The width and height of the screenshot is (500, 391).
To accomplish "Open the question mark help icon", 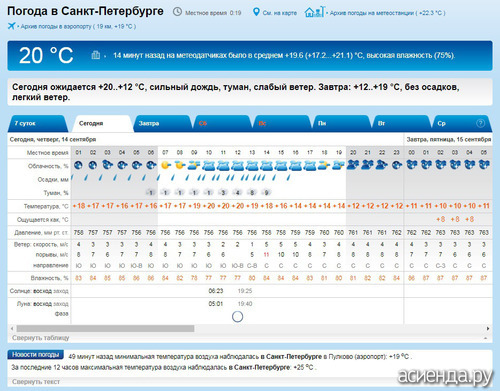I will tap(480, 123).
